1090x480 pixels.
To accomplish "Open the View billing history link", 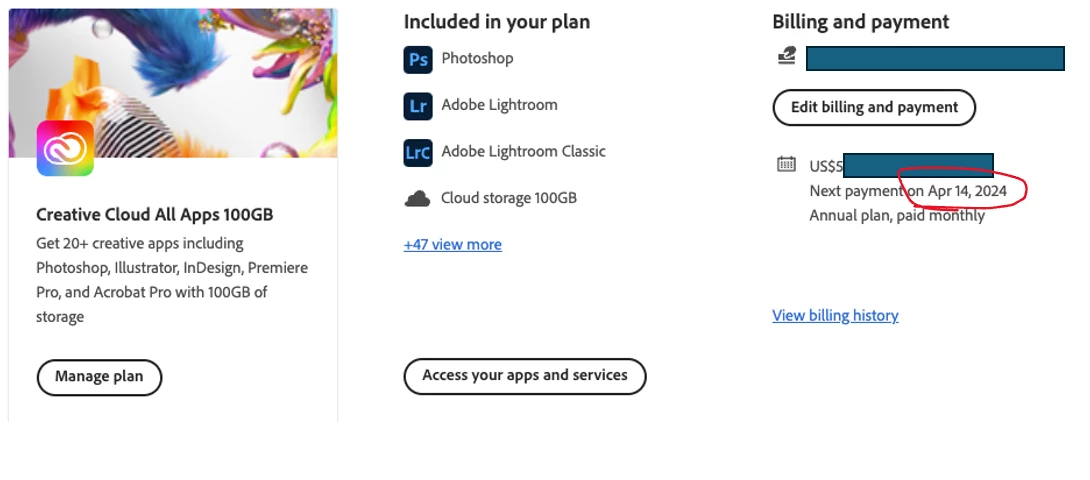I will (x=835, y=315).
